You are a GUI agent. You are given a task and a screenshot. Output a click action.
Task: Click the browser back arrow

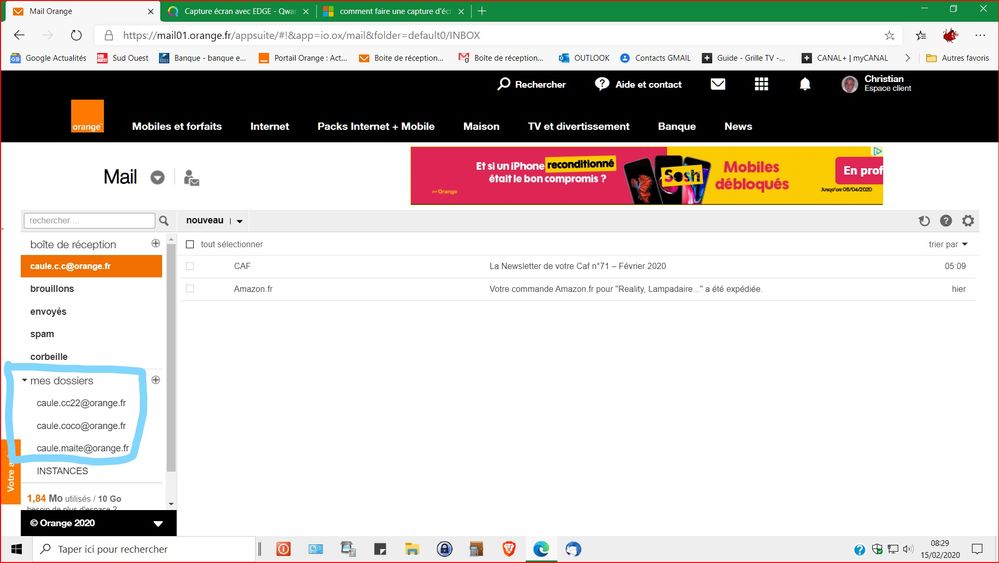coord(19,35)
